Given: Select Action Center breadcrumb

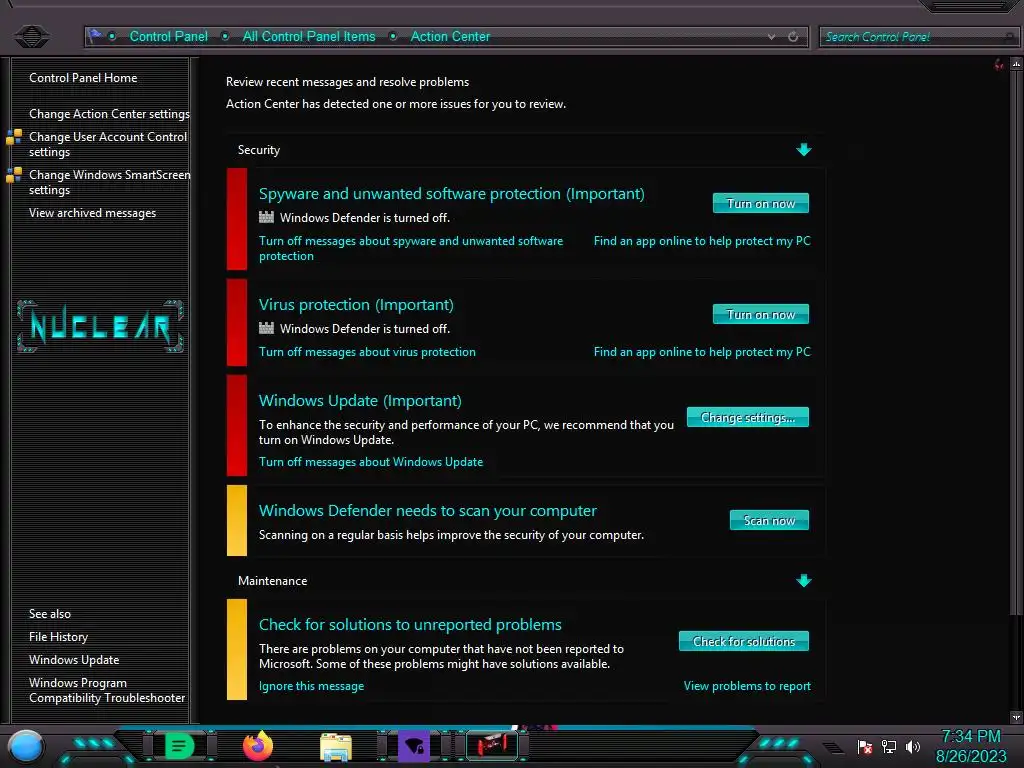Looking at the screenshot, I should pos(450,37).
